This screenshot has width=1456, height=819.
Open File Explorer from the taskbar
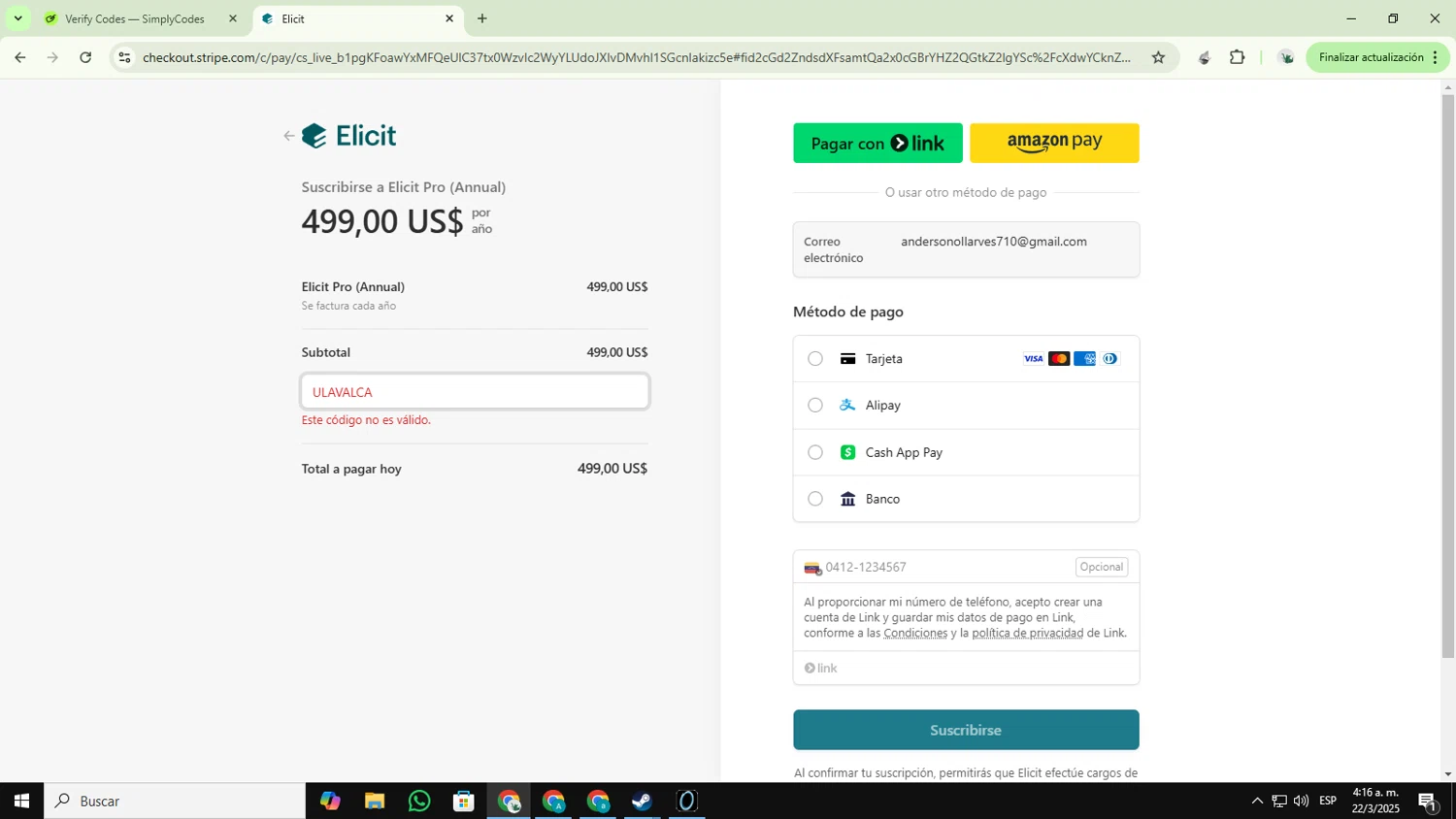[x=375, y=801]
